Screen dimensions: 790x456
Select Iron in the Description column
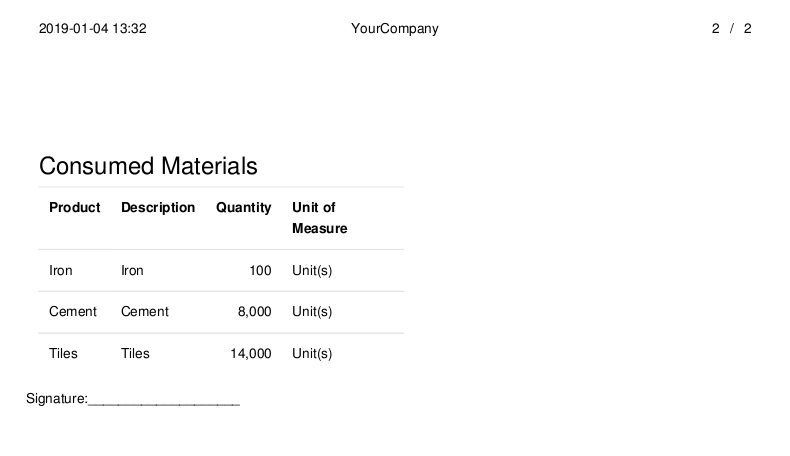tap(132, 271)
